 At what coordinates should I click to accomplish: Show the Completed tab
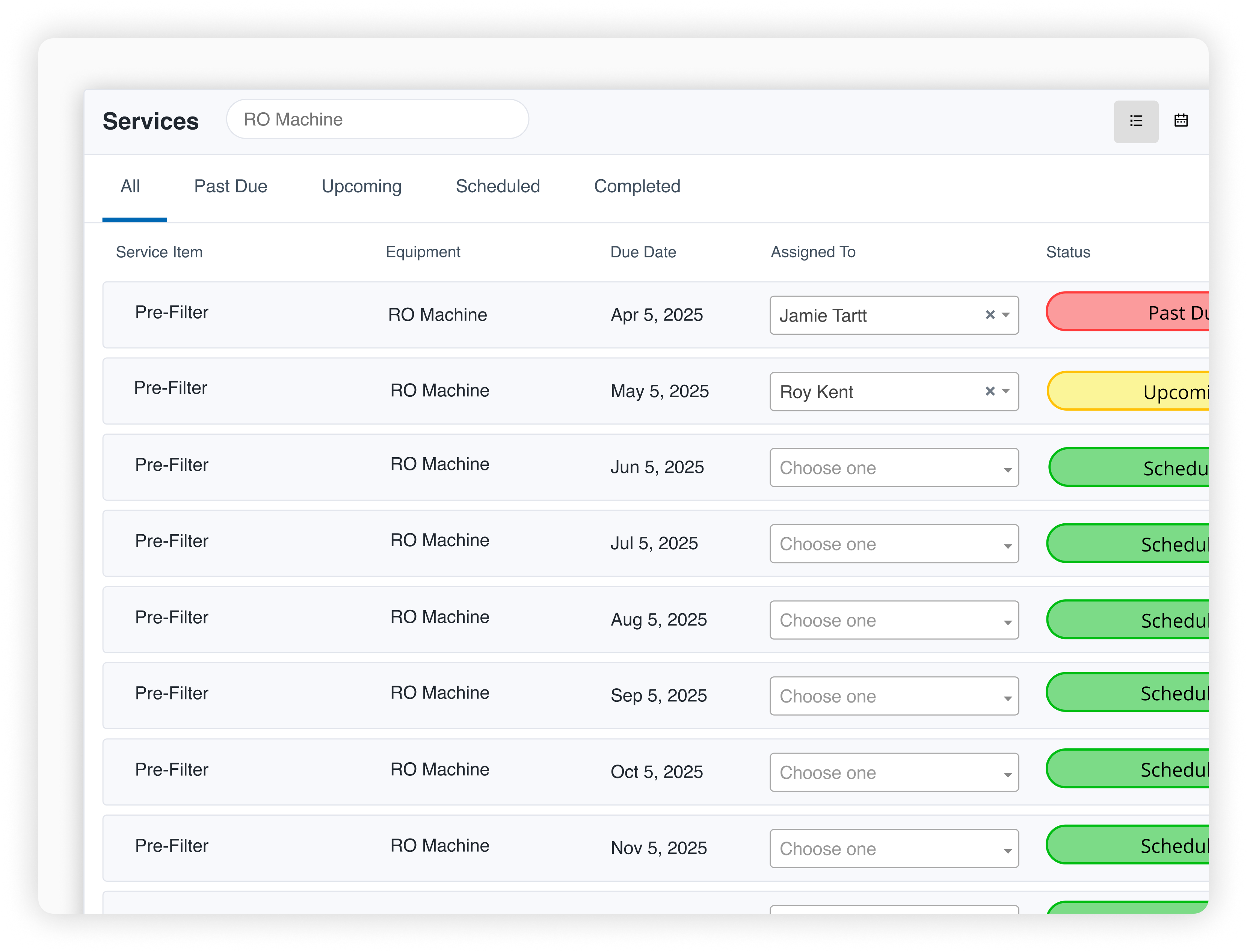tap(637, 186)
